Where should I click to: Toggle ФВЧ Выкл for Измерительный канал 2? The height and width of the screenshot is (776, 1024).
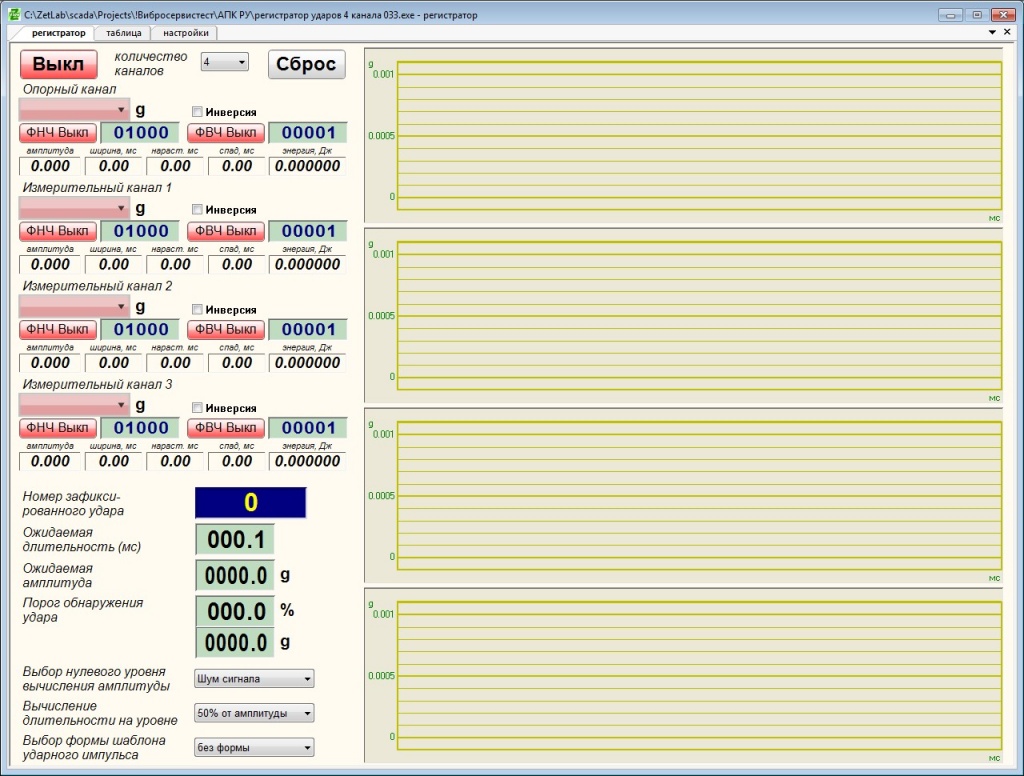click(226, 329)
